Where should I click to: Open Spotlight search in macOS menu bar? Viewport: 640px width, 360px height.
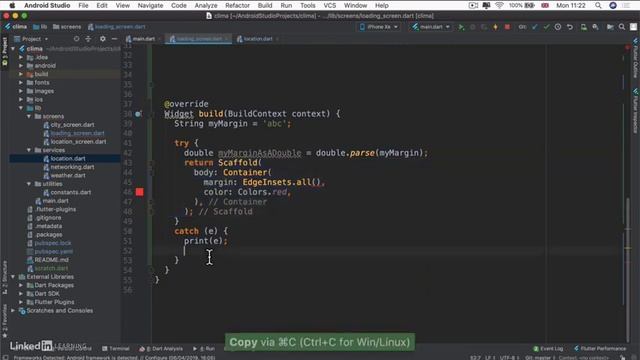598,5
